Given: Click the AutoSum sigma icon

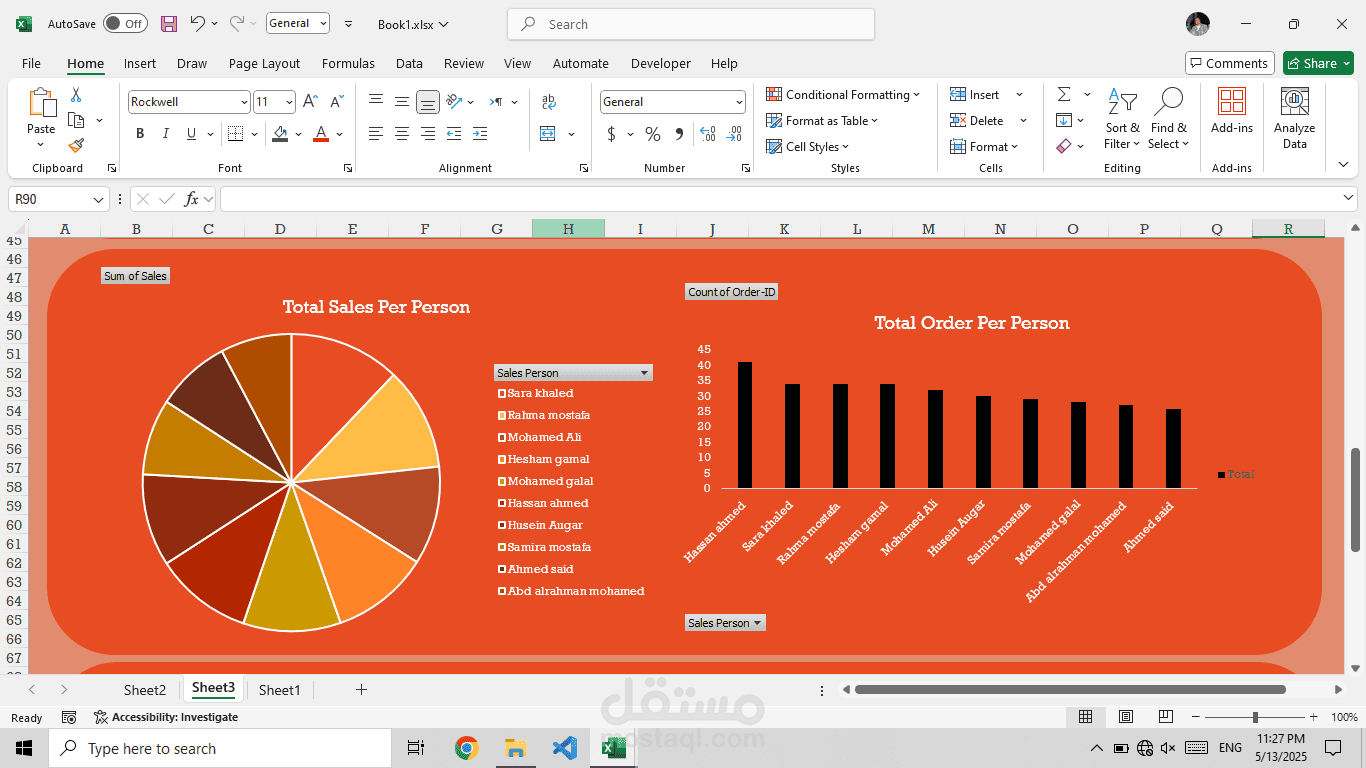Looking at the screenshot, I should point(1064,94).
